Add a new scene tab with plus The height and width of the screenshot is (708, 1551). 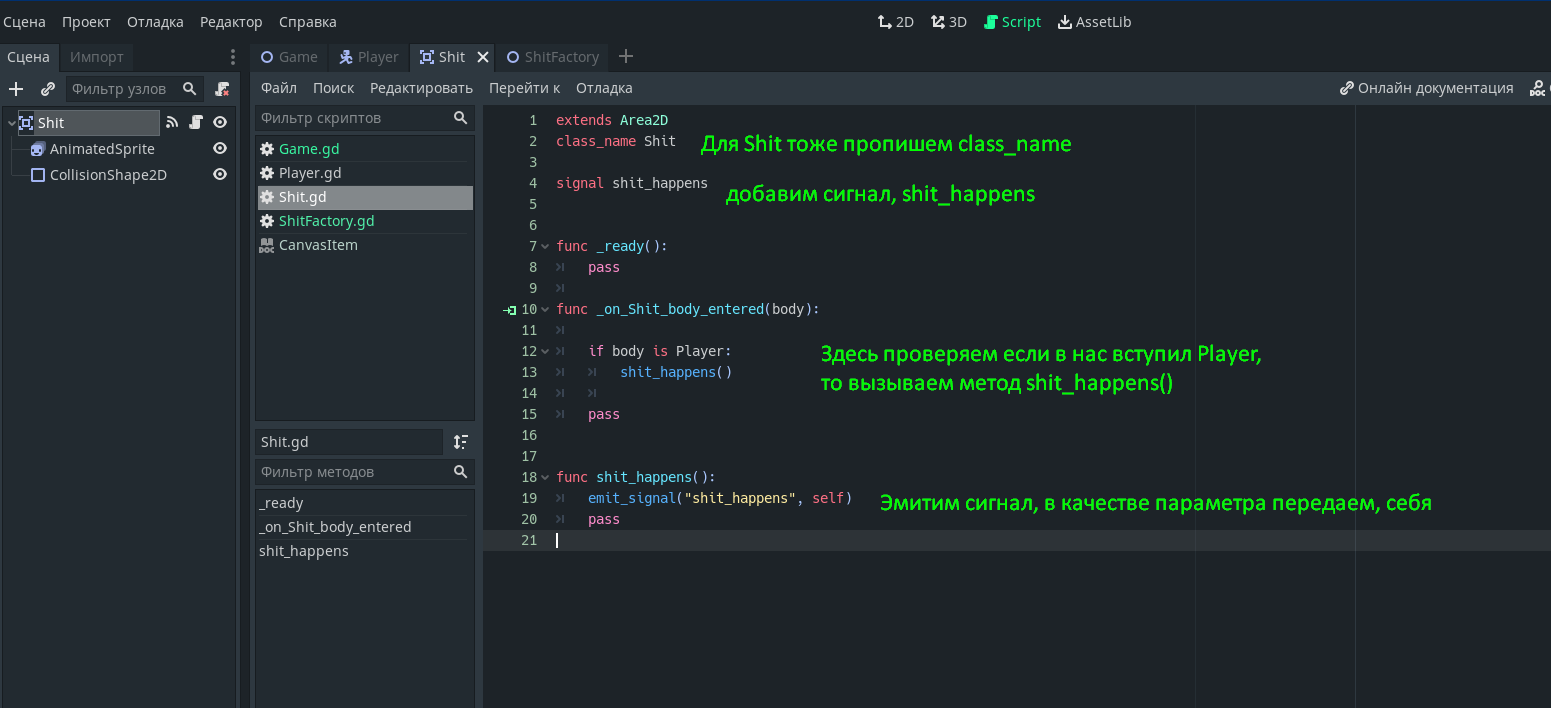(x=626, y=57)
